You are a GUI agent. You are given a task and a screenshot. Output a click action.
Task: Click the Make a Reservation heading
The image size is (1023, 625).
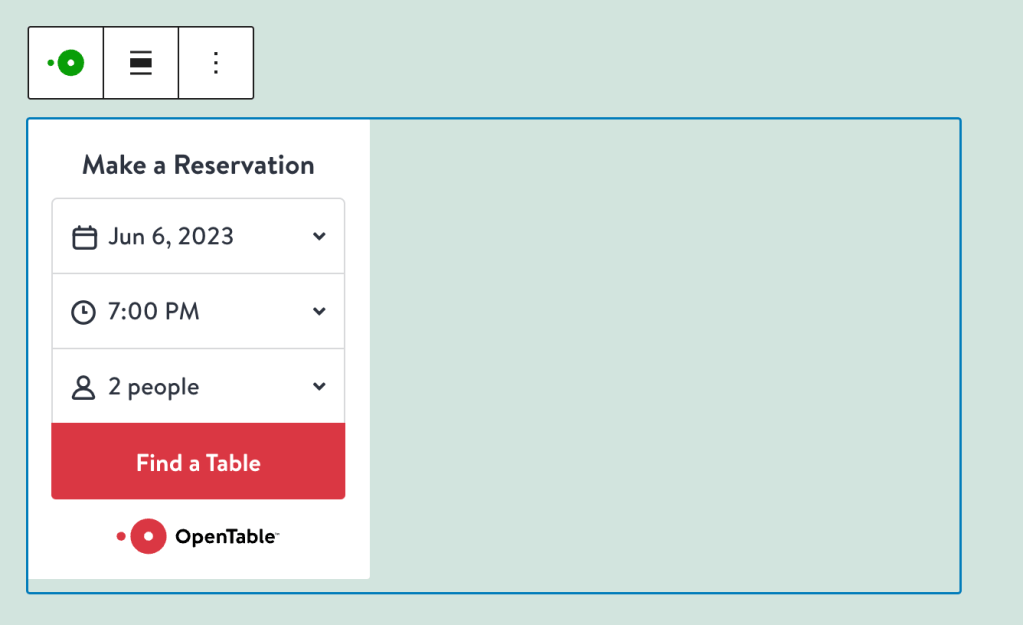click(198, 165)
